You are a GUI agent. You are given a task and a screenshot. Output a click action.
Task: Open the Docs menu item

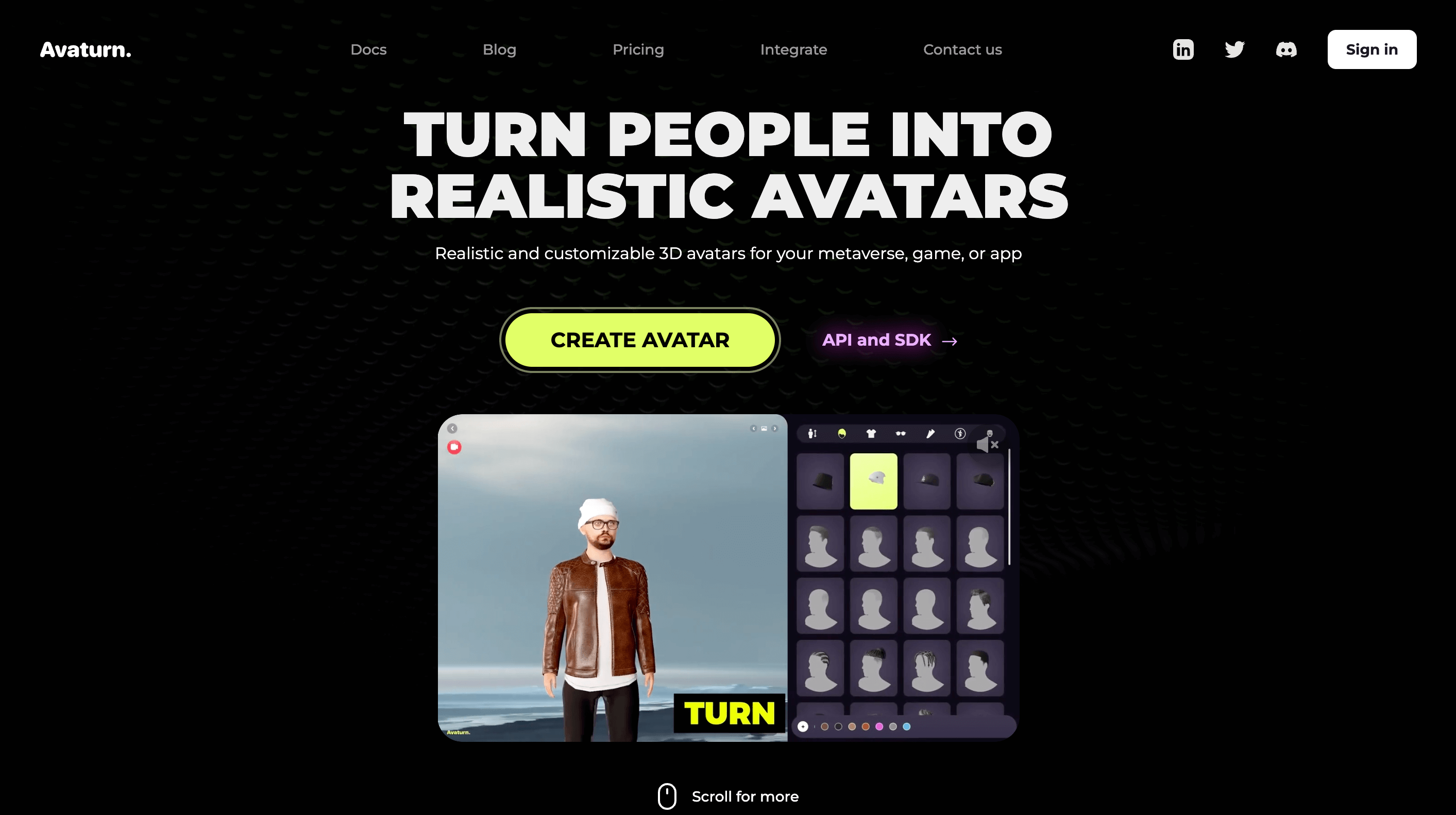pyautogui.click(x=369, y=49)
